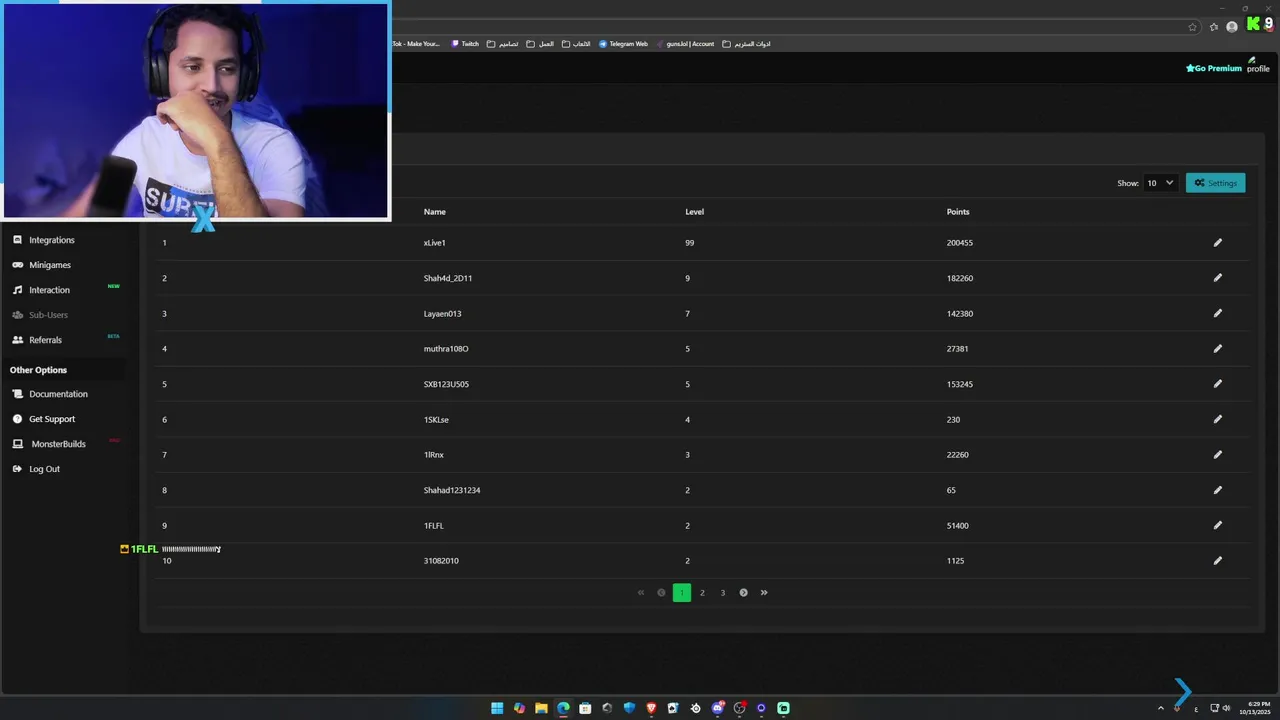
Task: Edit the xLive1 row with the pencil icon
Action: pyautogui.click(x=1217, y=243)
